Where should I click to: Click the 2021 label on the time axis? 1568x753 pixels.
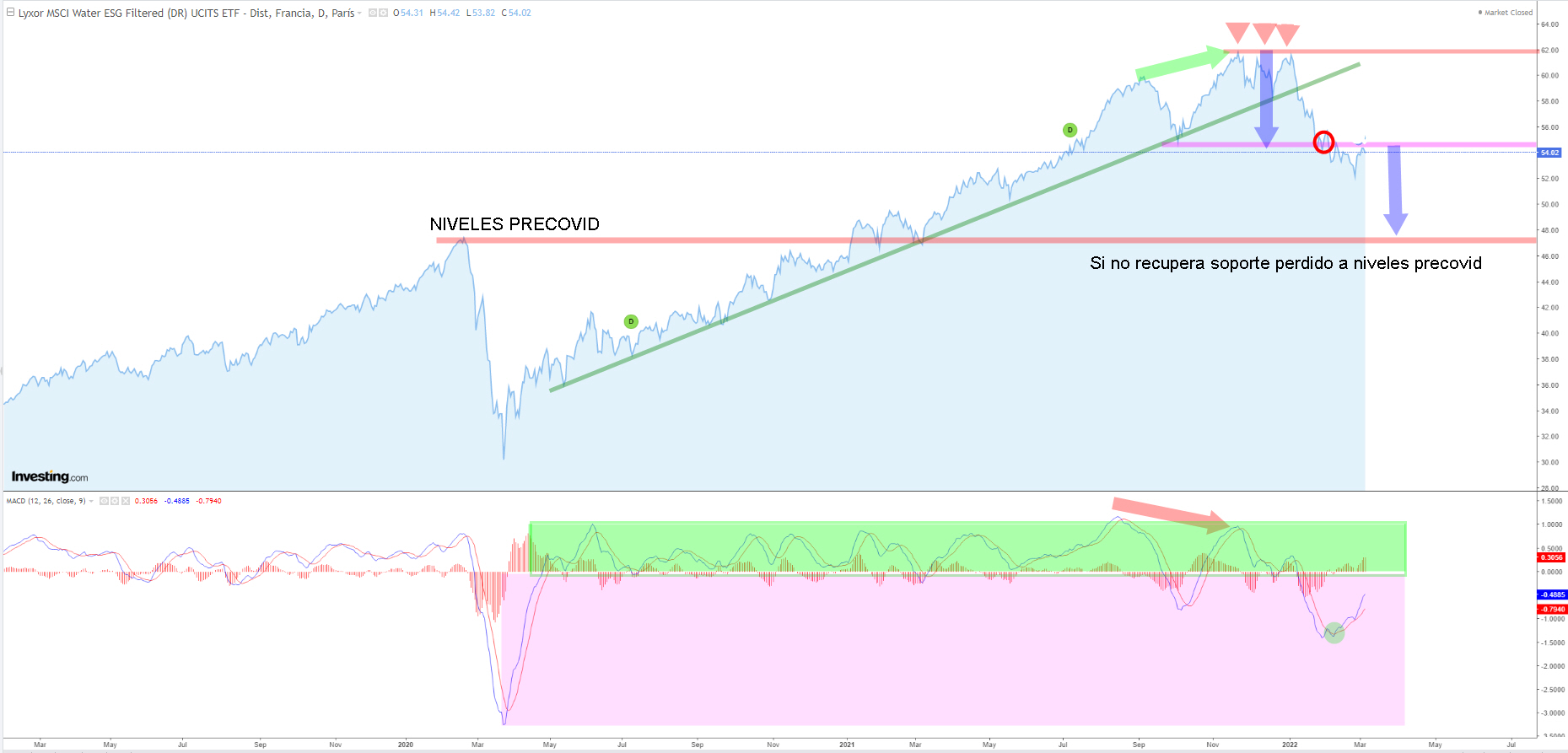pos(847,745)
